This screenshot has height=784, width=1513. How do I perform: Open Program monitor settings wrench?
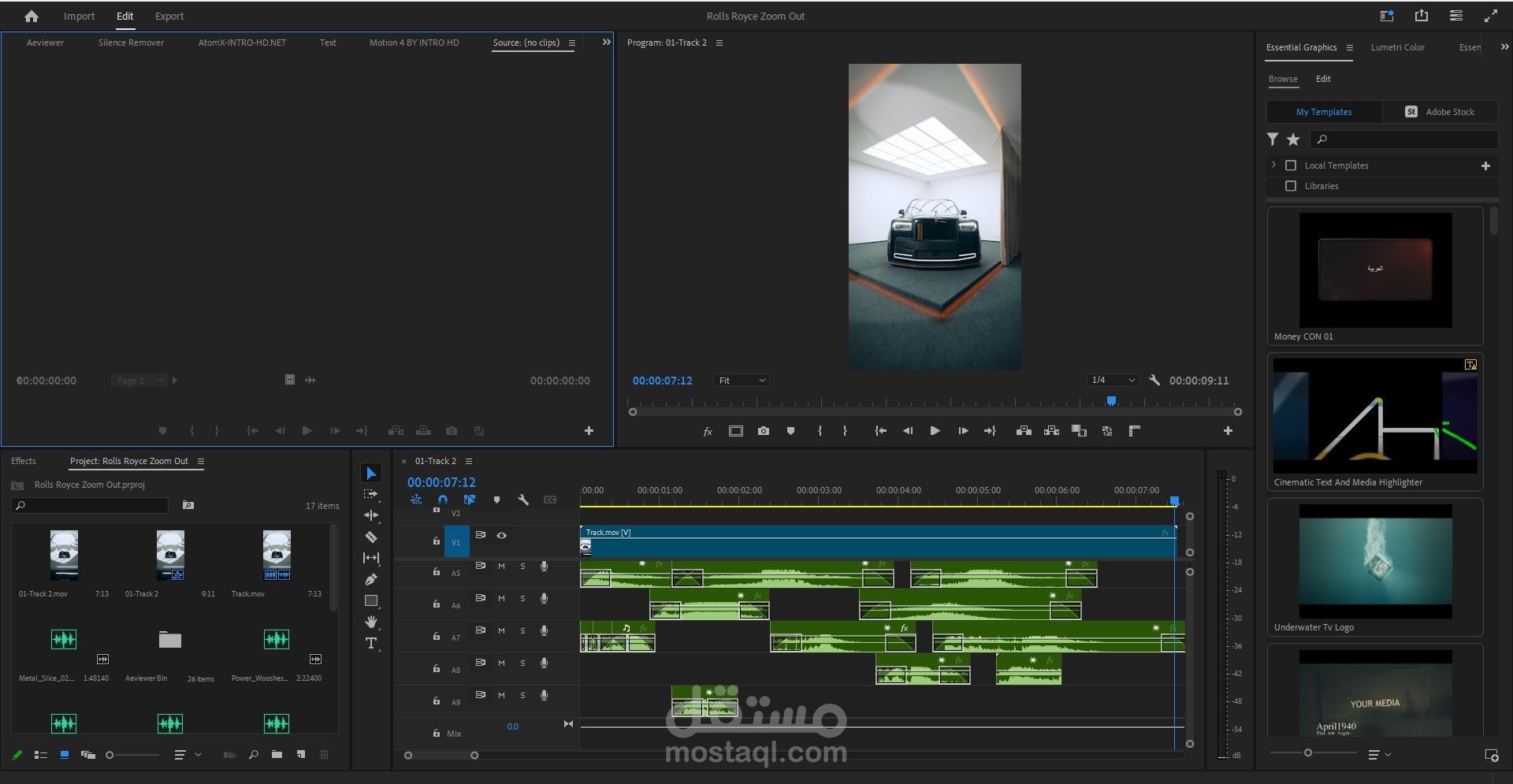tap(1154, 381)
